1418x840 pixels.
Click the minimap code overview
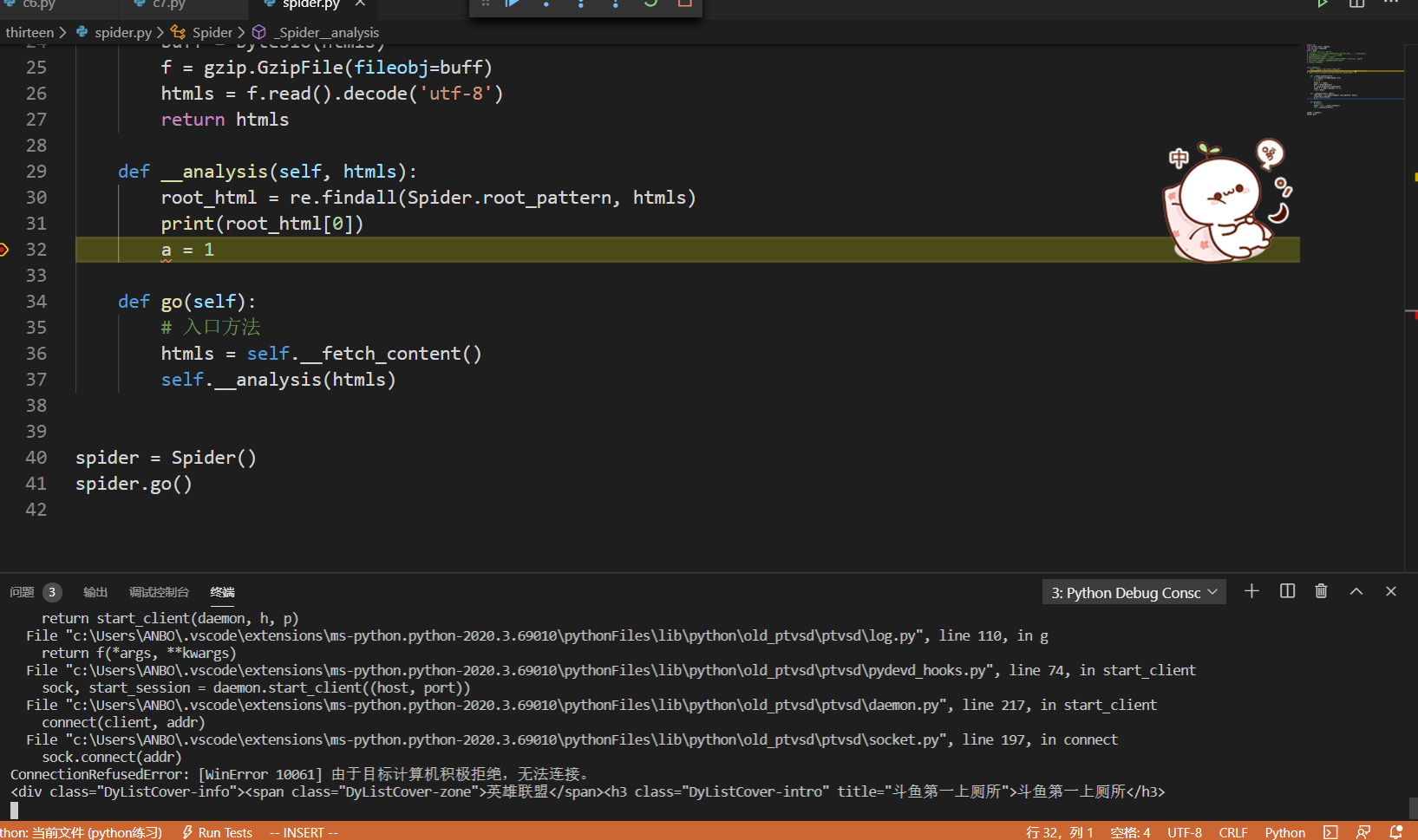click(1353, 80)
